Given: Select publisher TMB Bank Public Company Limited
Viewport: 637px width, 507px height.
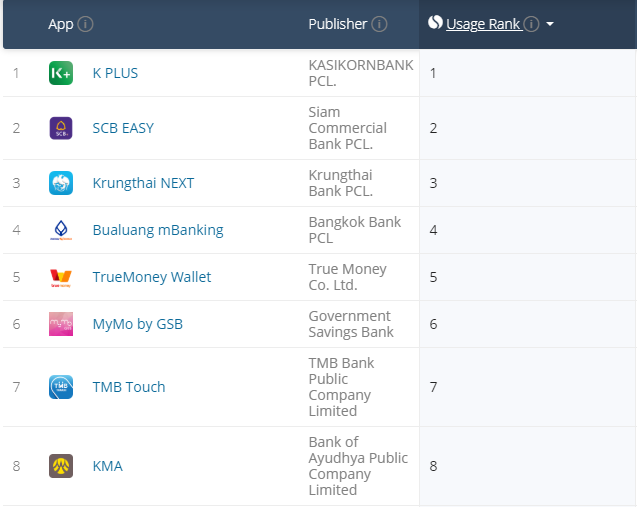Looking at the screenshot, I should tap(341, 387).
